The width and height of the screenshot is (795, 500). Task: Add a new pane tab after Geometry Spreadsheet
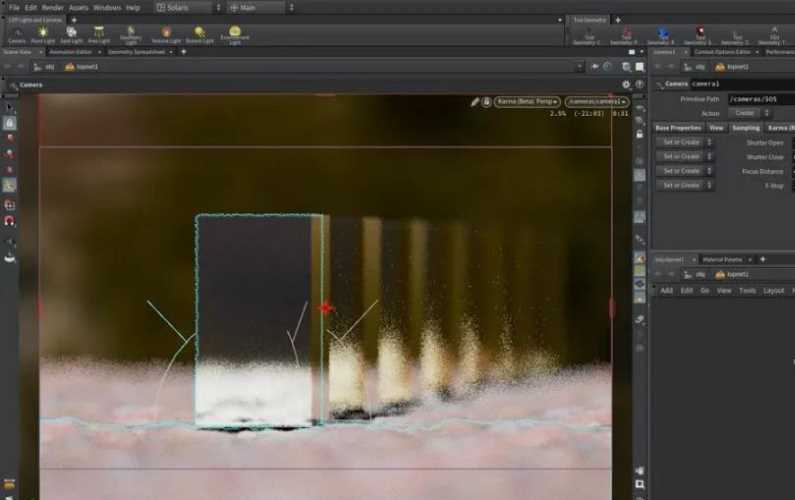[x=184, y=52]
